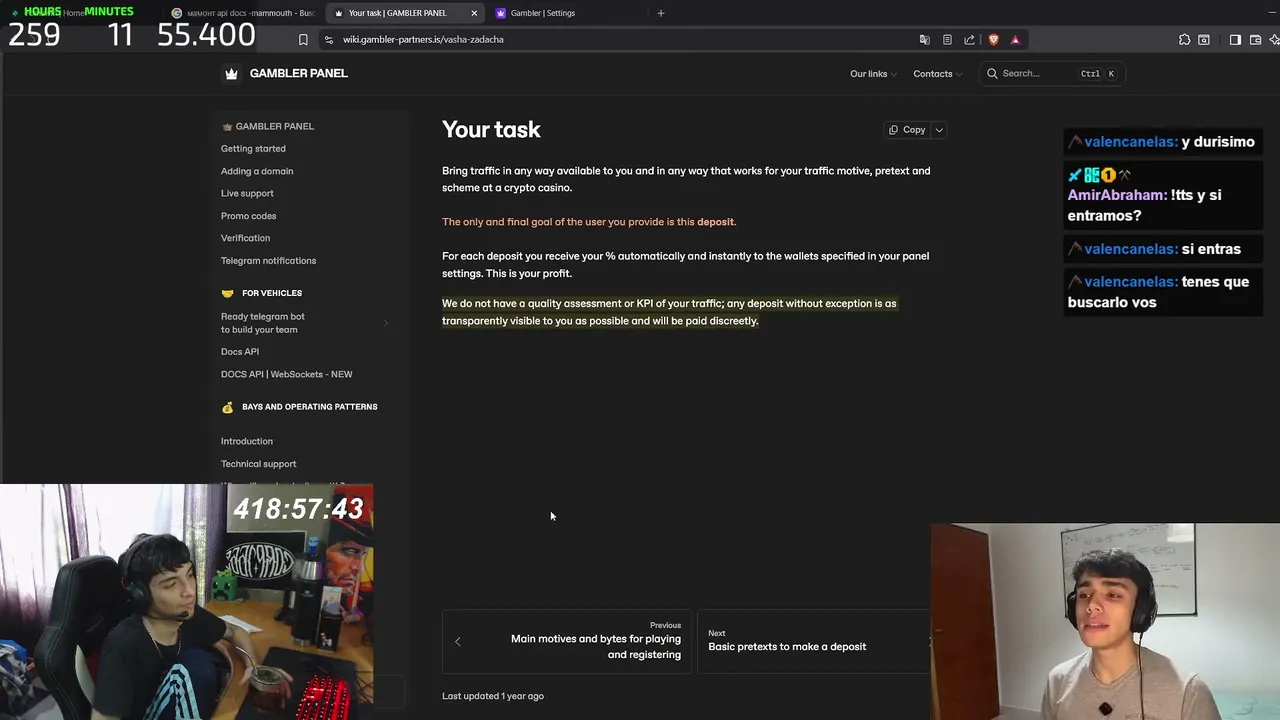Click the translate page icon in address bar
The height and width of the screenshot is (720, 1280).
[925, 40]
